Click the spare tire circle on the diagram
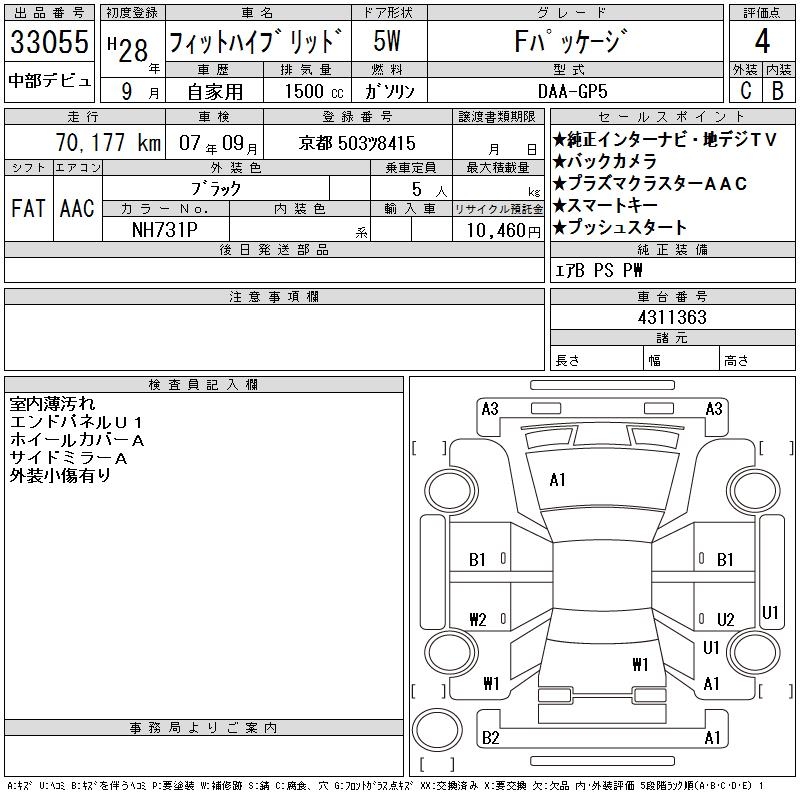The height and width of the screenshot is (800, 800). (437, 730)
